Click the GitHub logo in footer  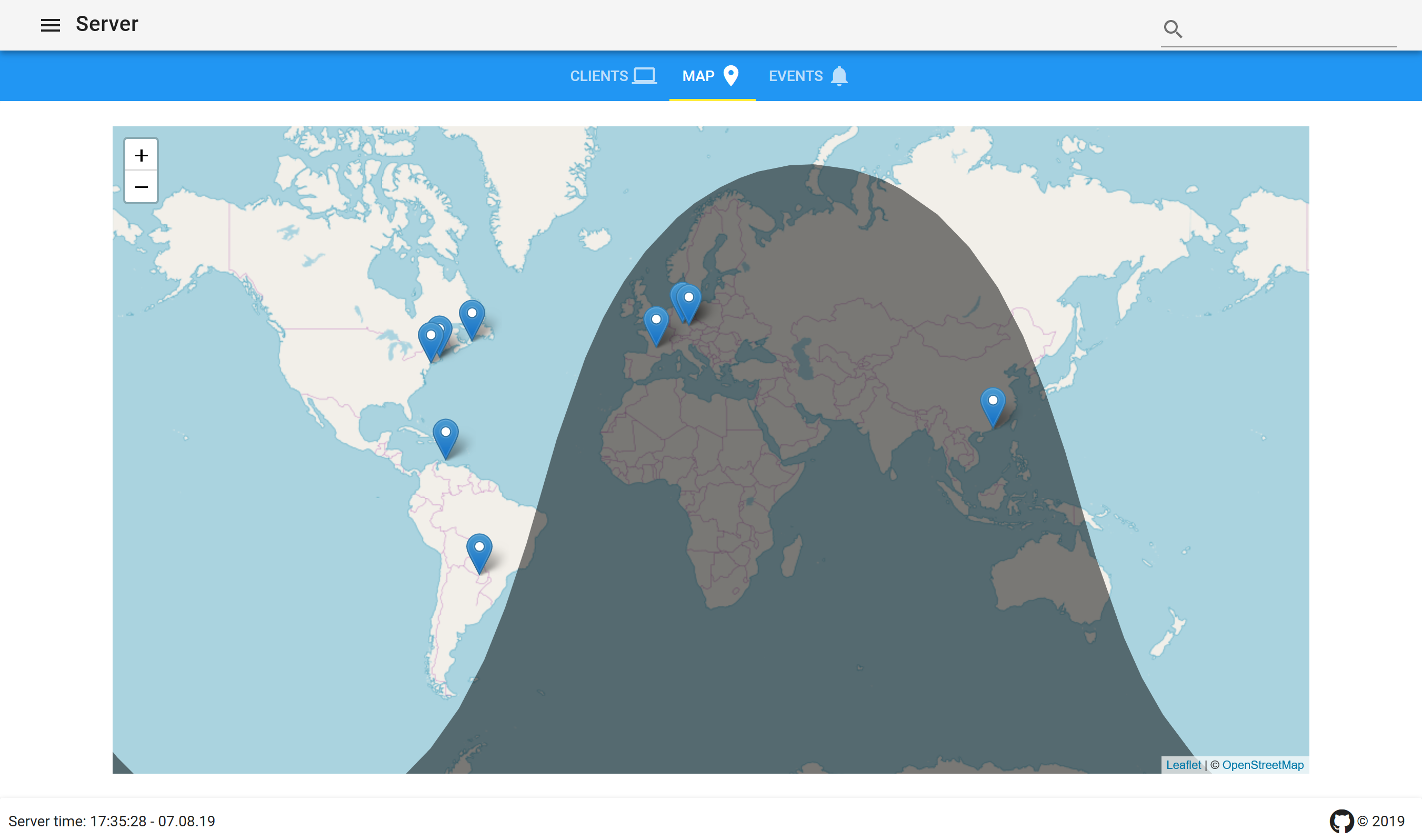(1340, 821)
